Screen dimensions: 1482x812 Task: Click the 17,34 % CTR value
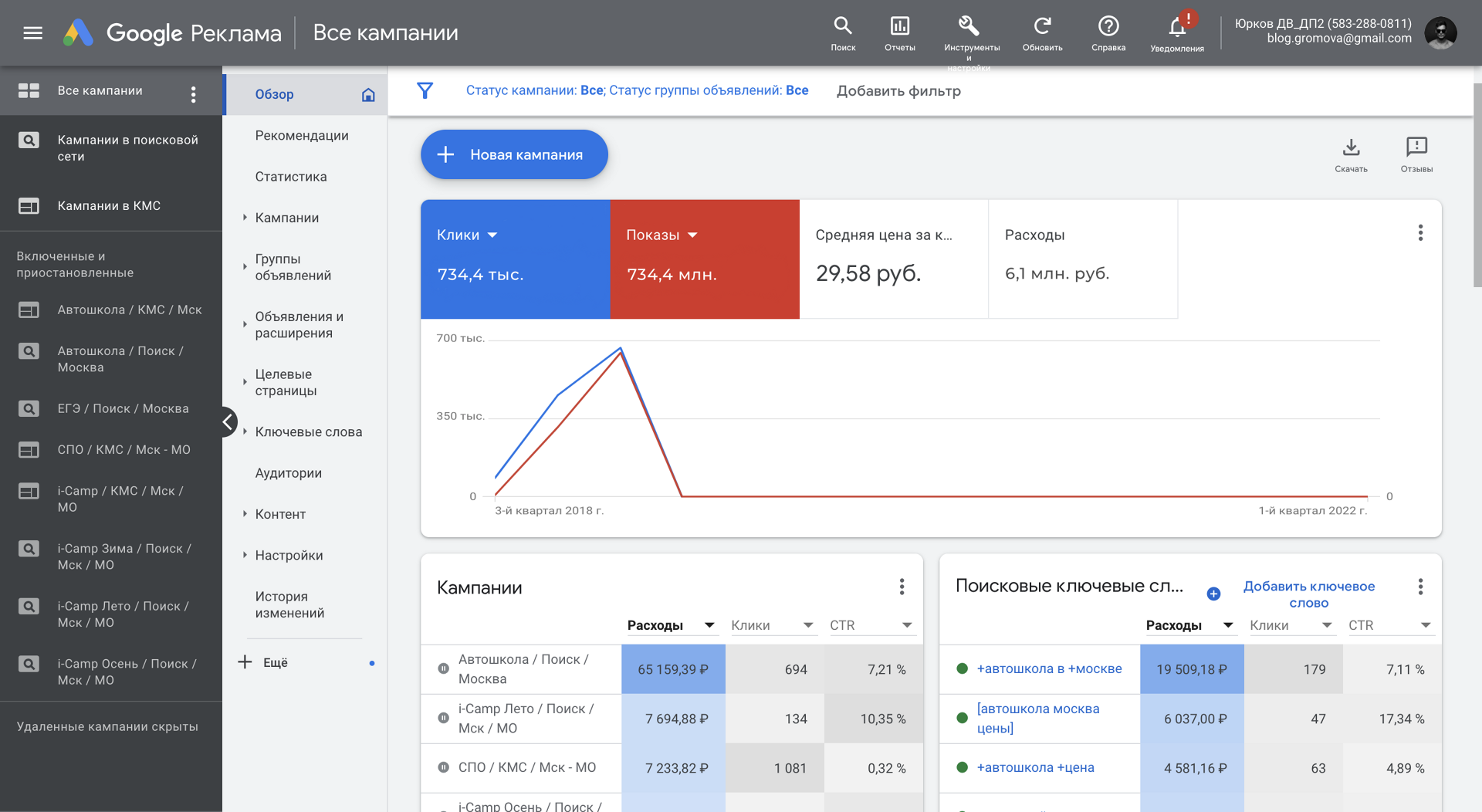click(x=1401, y=719)
